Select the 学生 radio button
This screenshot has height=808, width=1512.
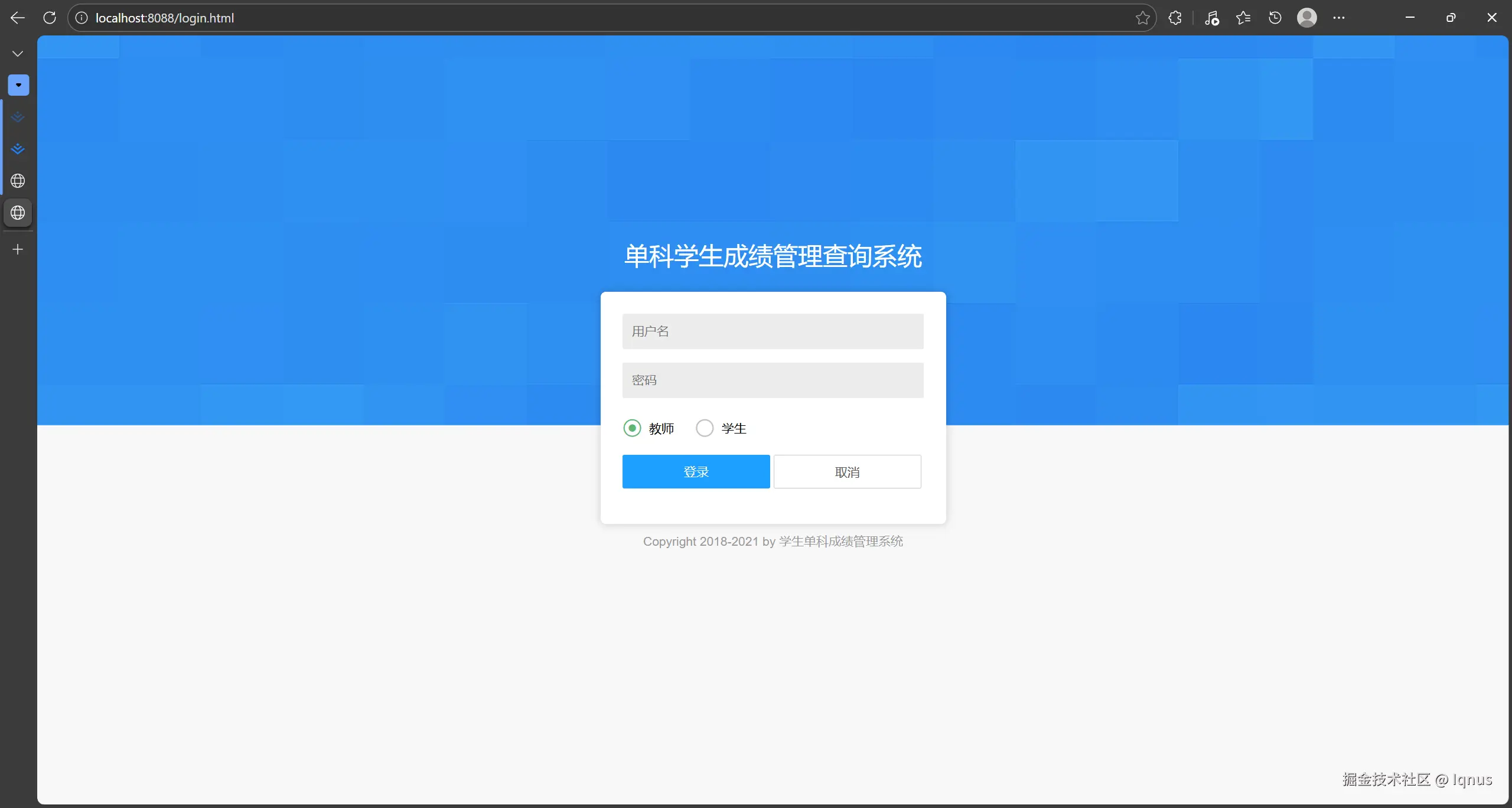705,428
